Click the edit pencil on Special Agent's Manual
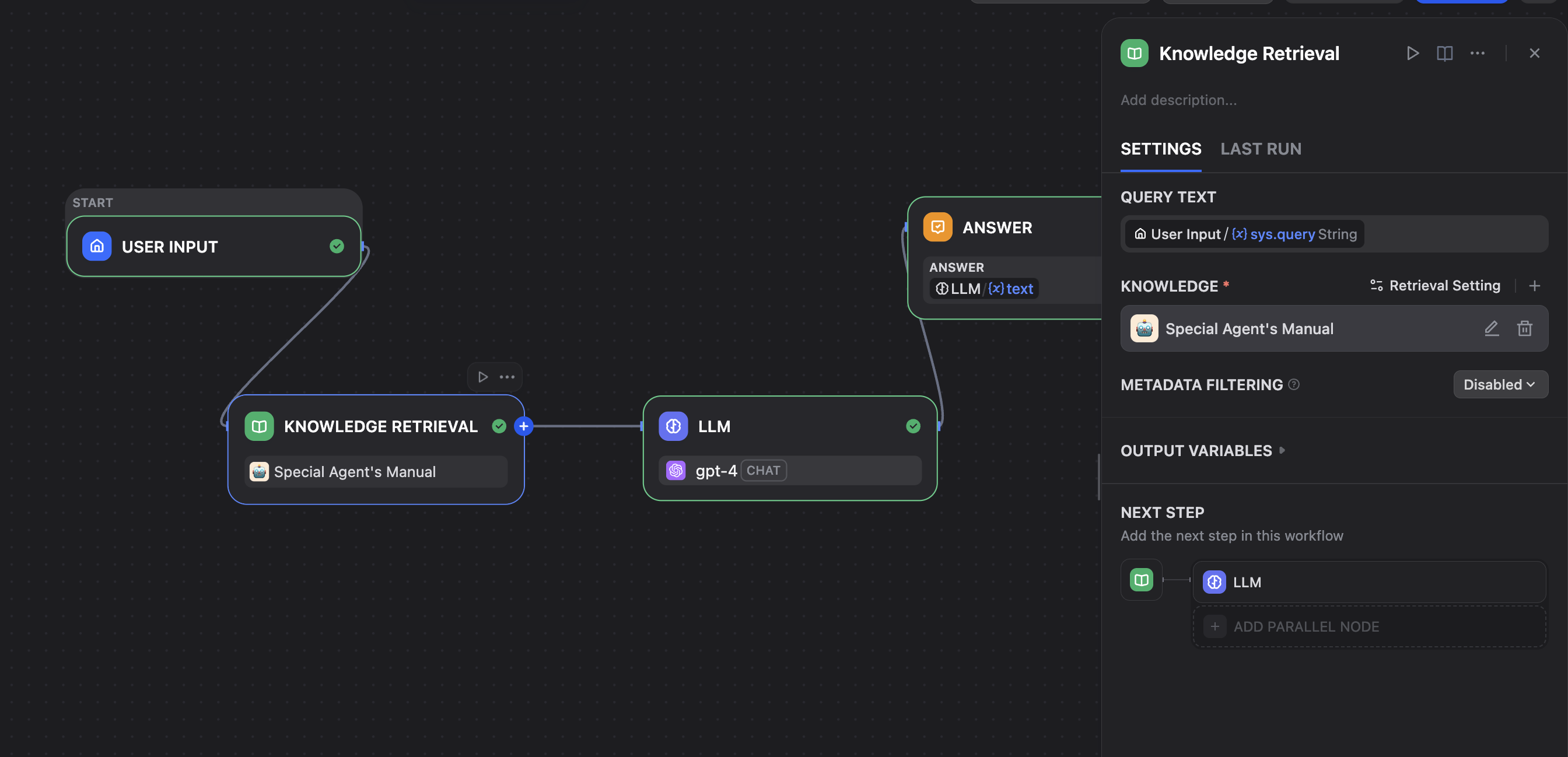The image size is (1568, 757). coord(1492,328)
